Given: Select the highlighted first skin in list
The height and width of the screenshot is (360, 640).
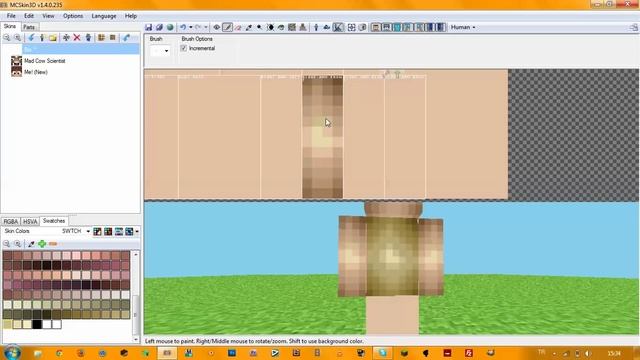Looking at the screenshot, I should coord(80,49).
